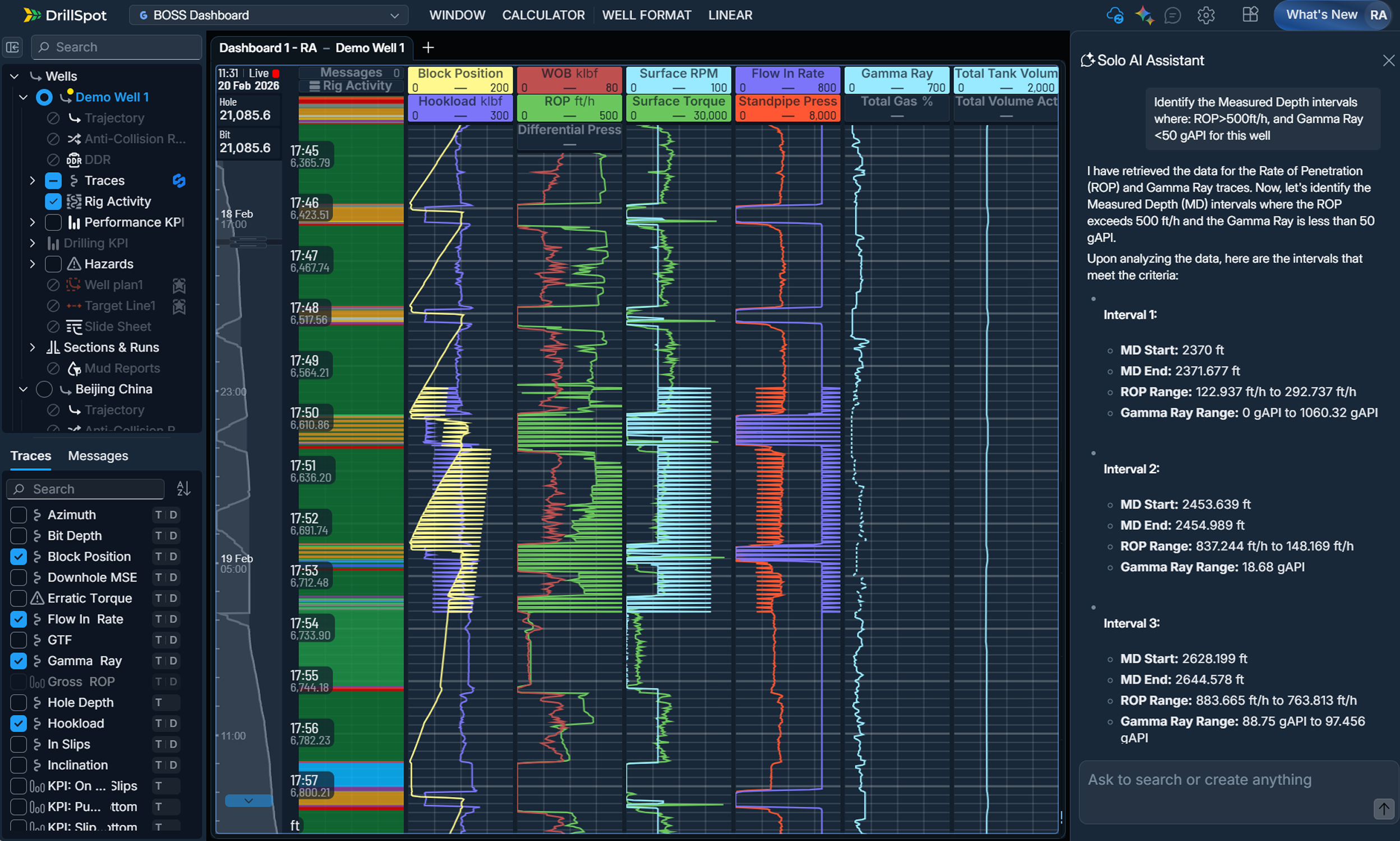This screenshot has width=1400, height=841.
Task: Switch to the Messages tab
Action: click(98, 456)
